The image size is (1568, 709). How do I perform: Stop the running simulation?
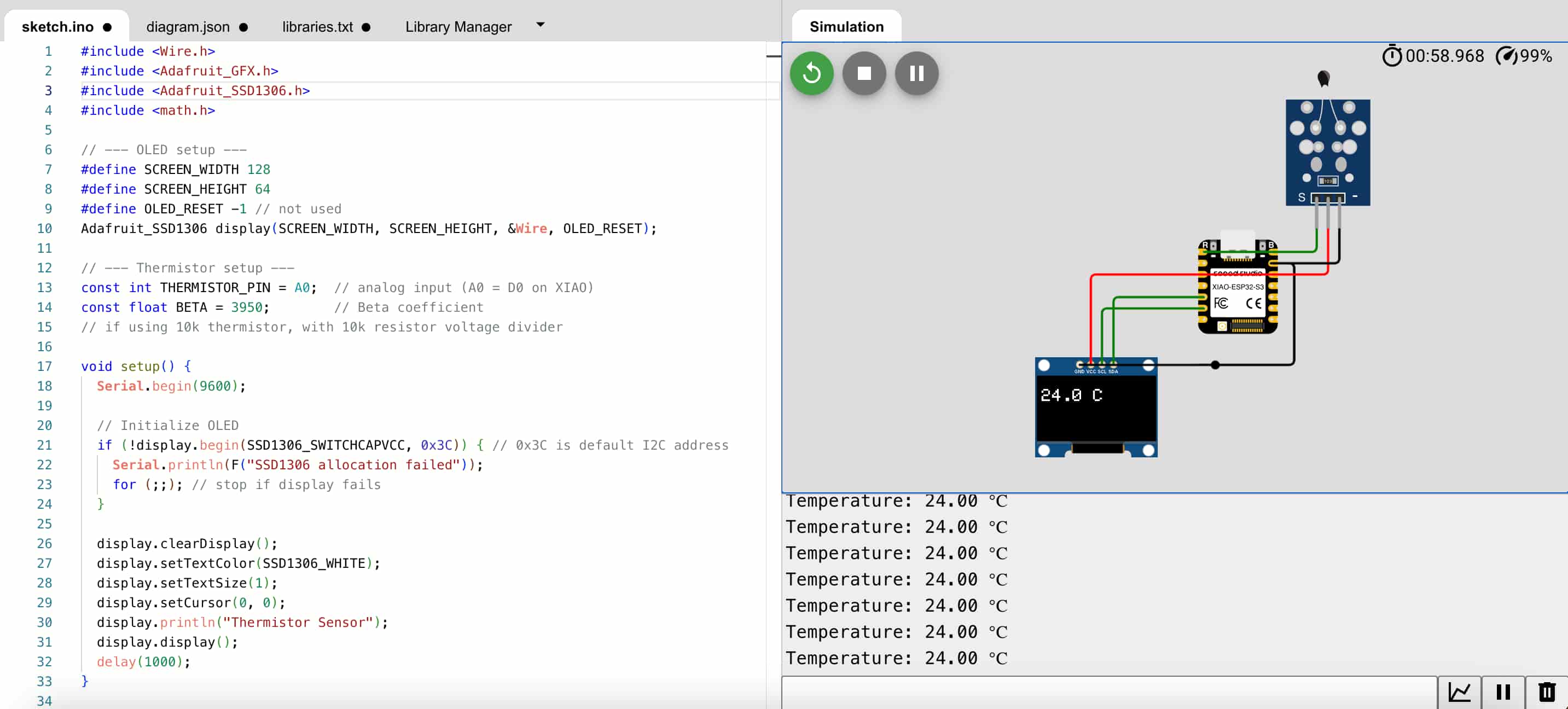[864, 74]
